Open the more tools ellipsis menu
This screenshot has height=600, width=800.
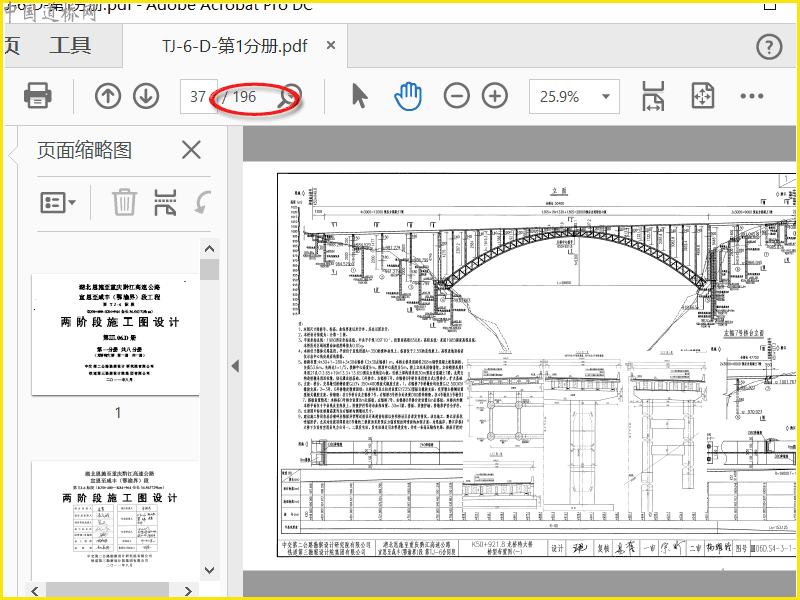point(752,96)
